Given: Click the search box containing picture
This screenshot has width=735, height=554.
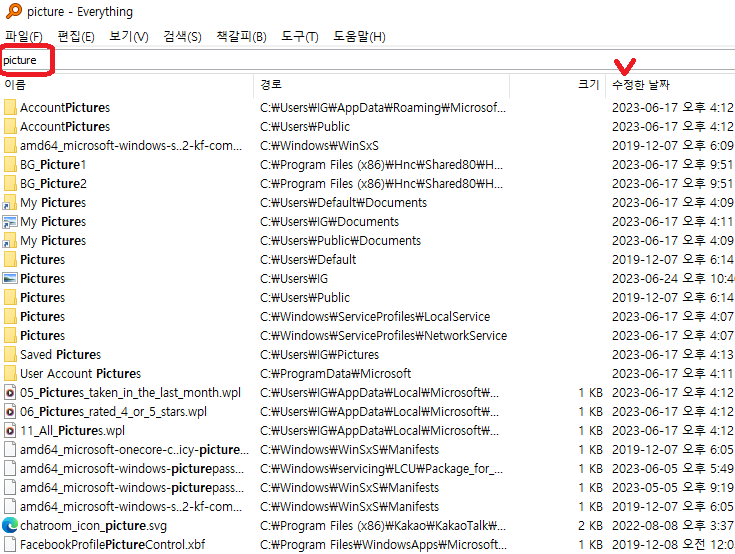Looking at the screenshot, I should pyautogui.click(x=368, y=60).
